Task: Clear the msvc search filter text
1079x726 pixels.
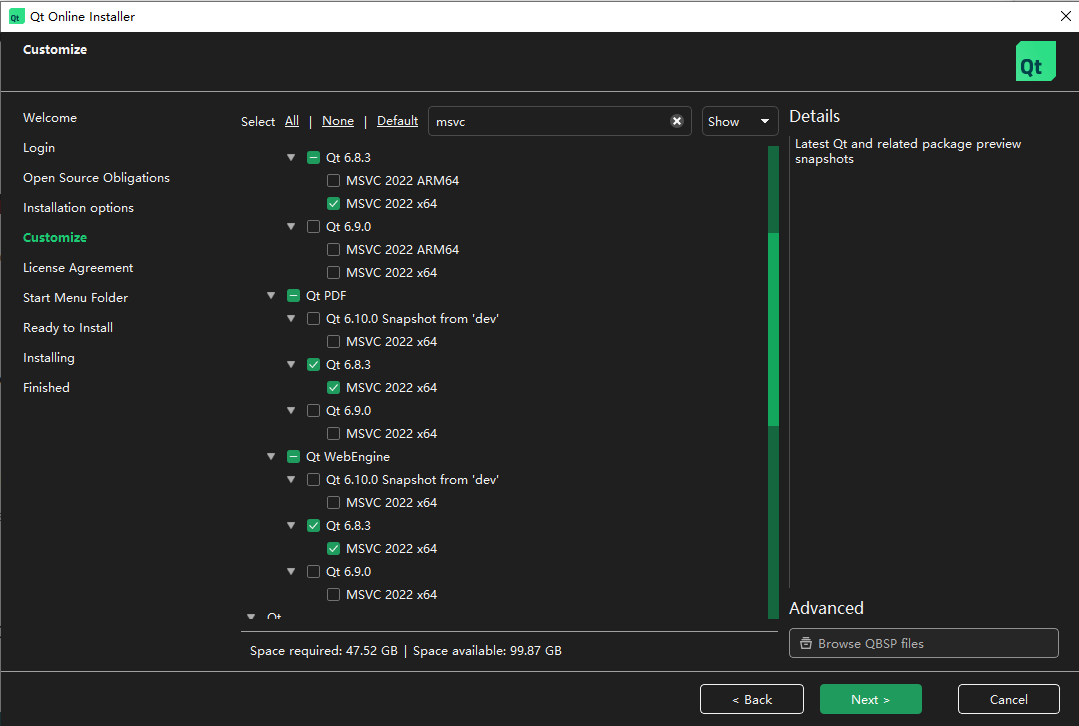Action: click(x=676, y=121)
